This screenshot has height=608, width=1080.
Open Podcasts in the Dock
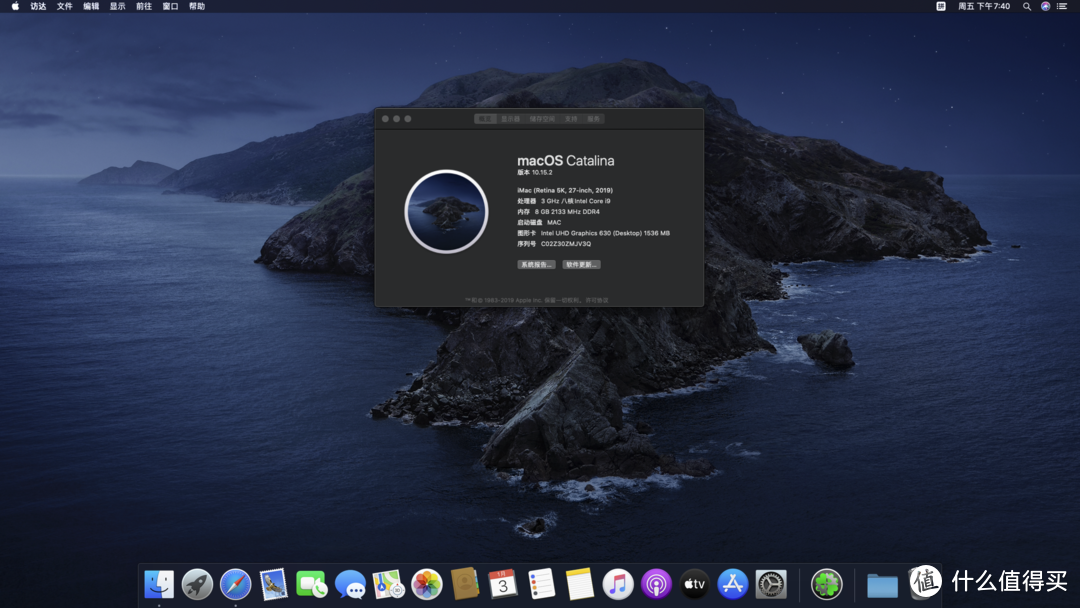click(656, 585)
